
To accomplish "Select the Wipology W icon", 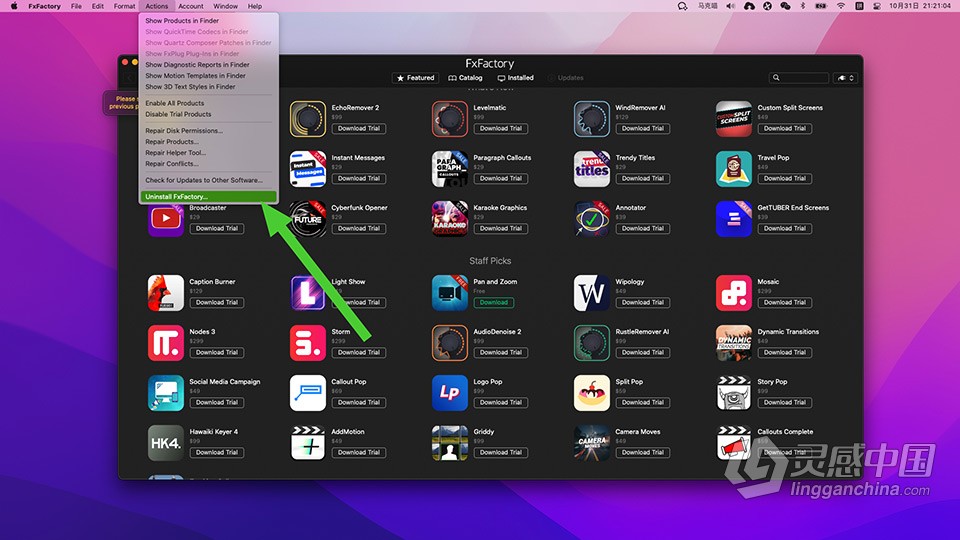I will tap(591, 293).
